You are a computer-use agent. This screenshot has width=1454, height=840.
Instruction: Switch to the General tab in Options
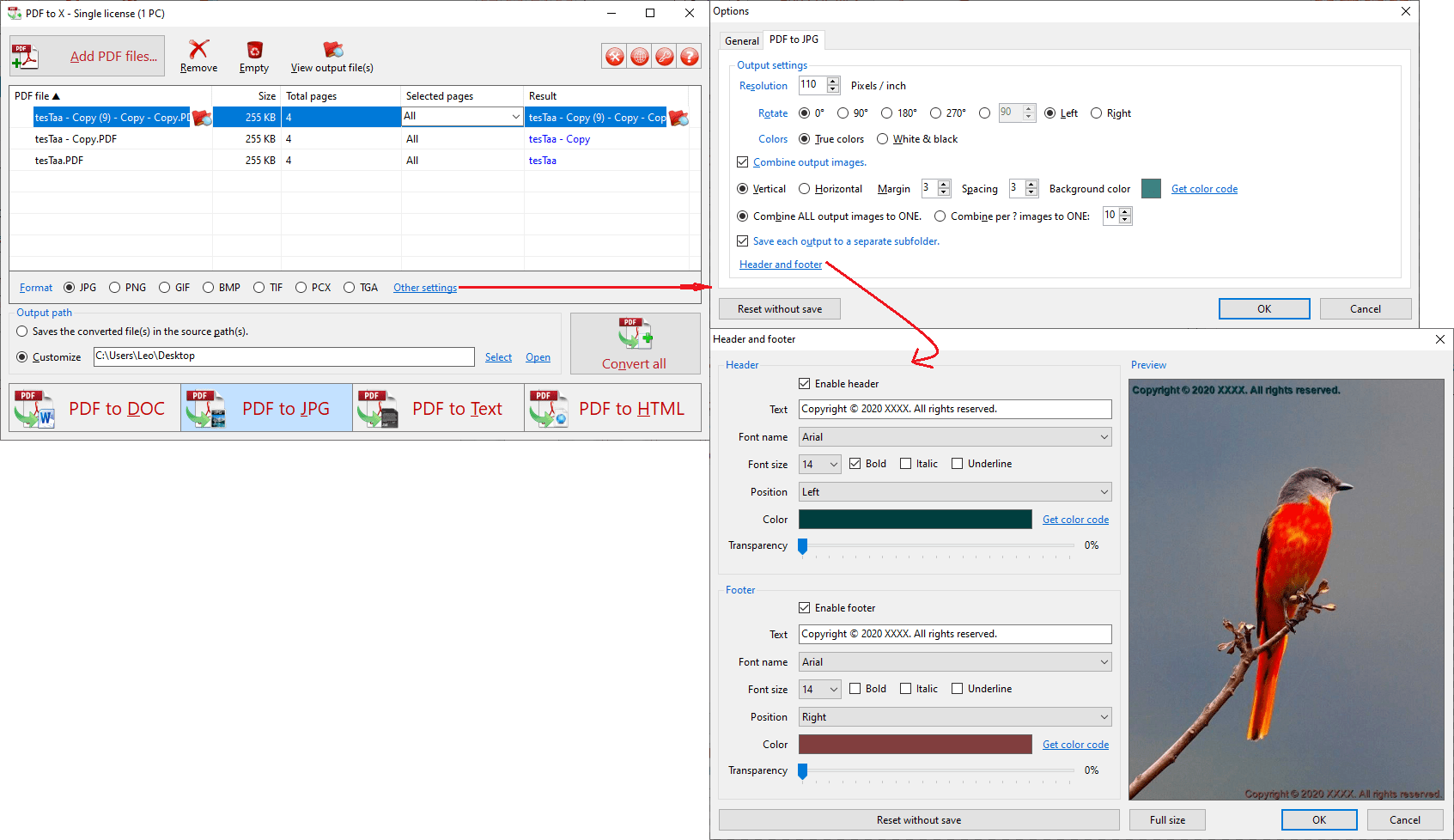point(741,40)
